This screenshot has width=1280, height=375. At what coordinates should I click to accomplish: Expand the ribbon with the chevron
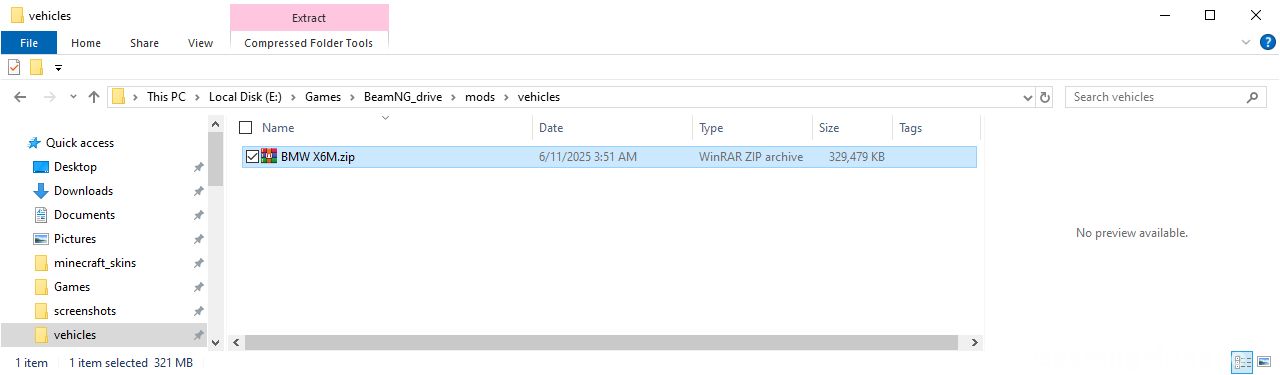[1245, 43]
